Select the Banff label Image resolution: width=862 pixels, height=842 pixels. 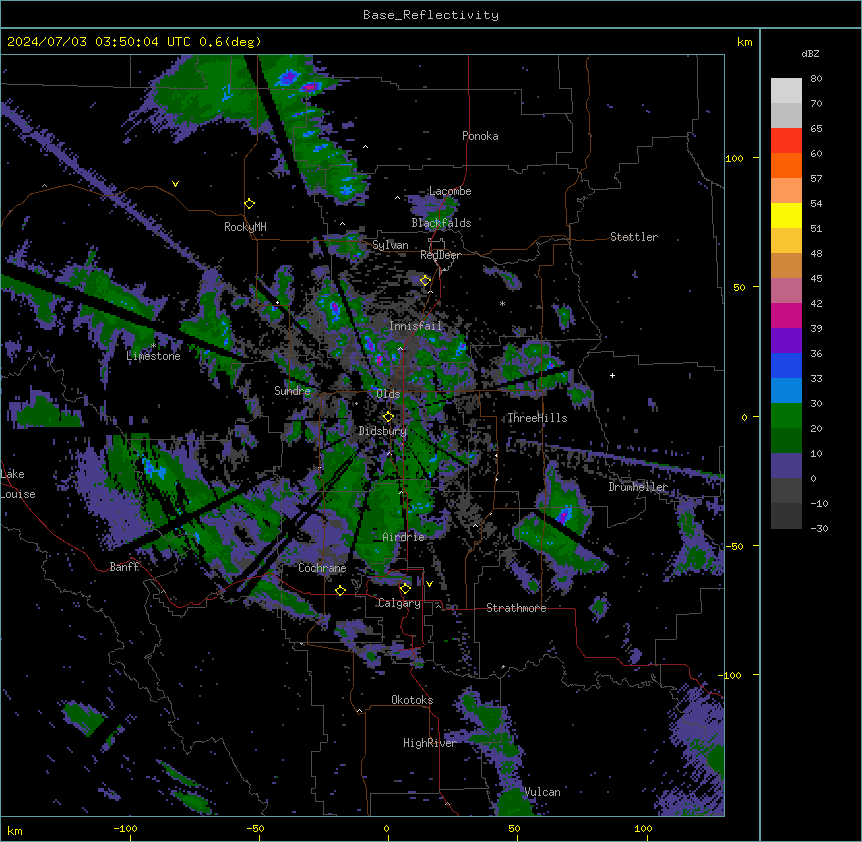[124, 567]
